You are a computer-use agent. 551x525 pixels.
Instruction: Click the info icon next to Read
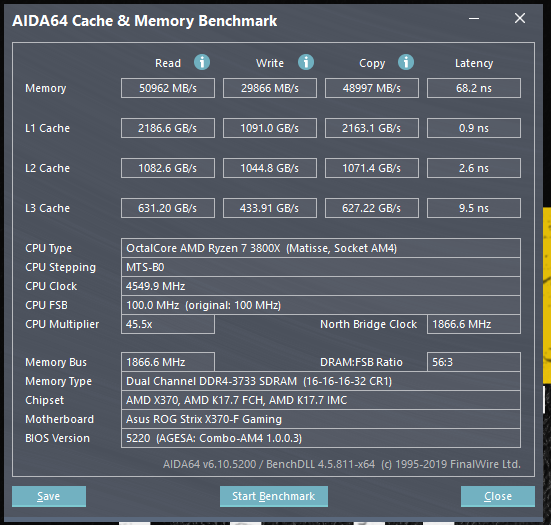202,63
